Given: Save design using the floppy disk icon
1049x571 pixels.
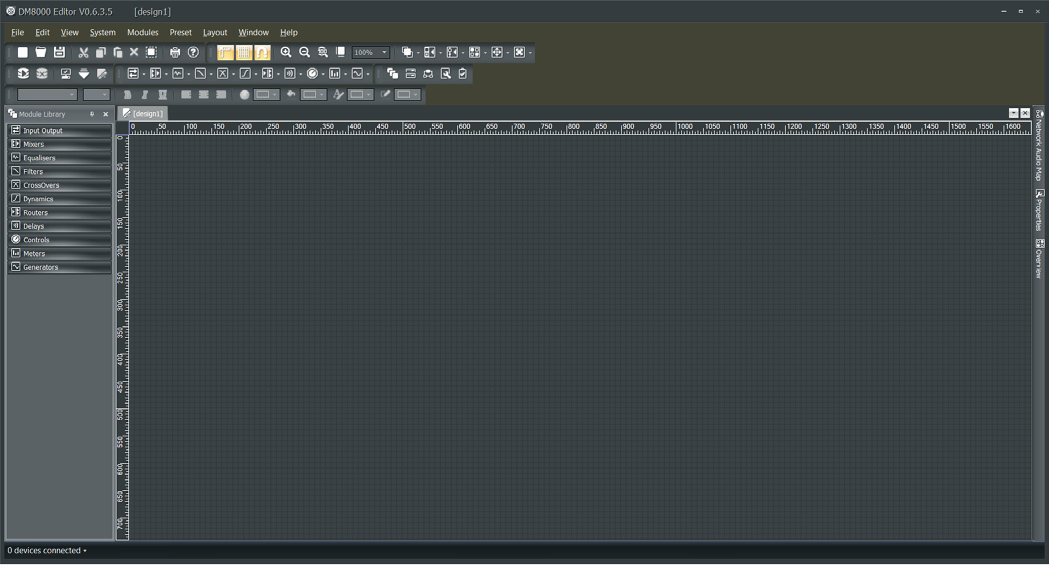Looking at the screenshot, I should [x=59, y=52].
